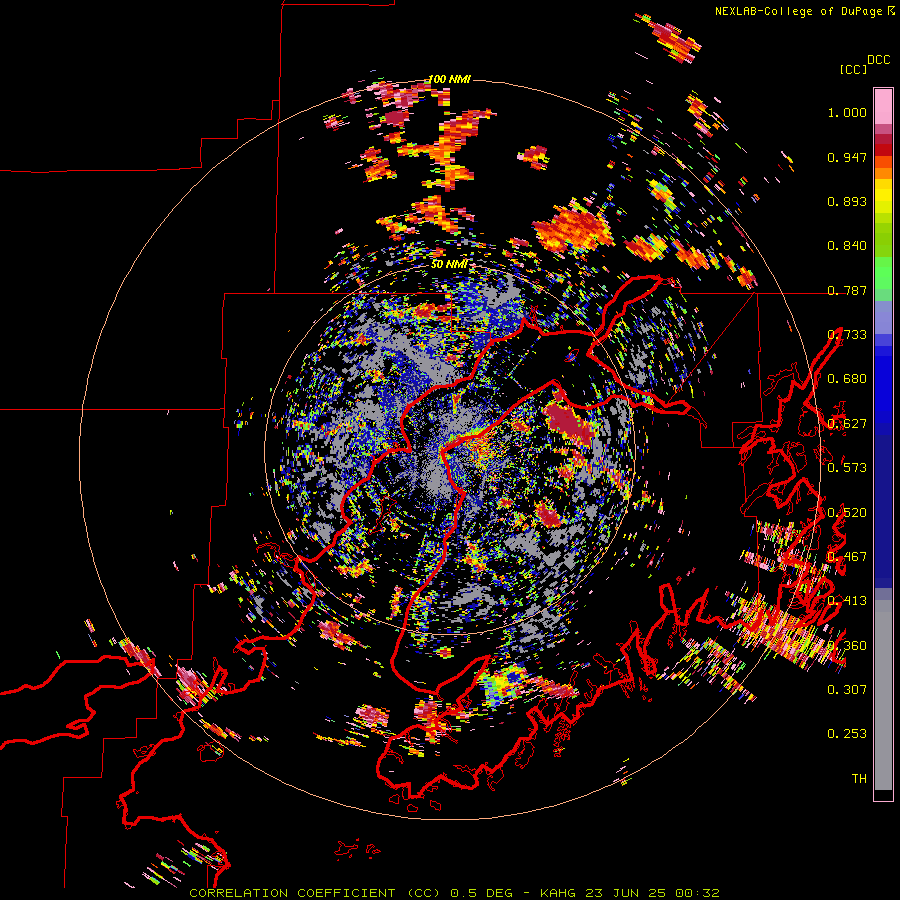Viewport: 900px width, 900px height.
Task: Click the NEXLAB-College of DuPage credit text
Action: [798, 11]
